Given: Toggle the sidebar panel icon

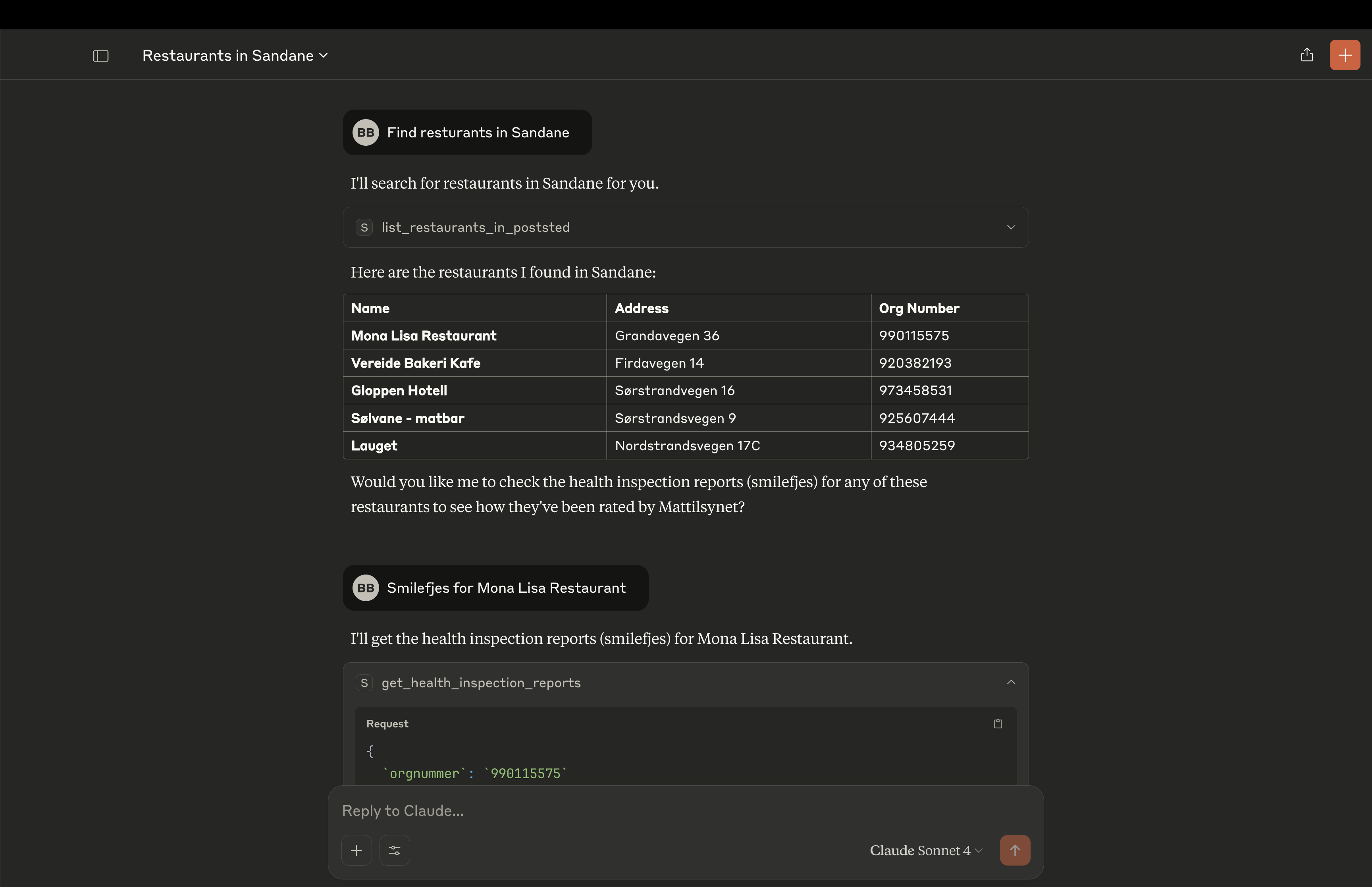Looking at the screenshot, I should [101, 56].
